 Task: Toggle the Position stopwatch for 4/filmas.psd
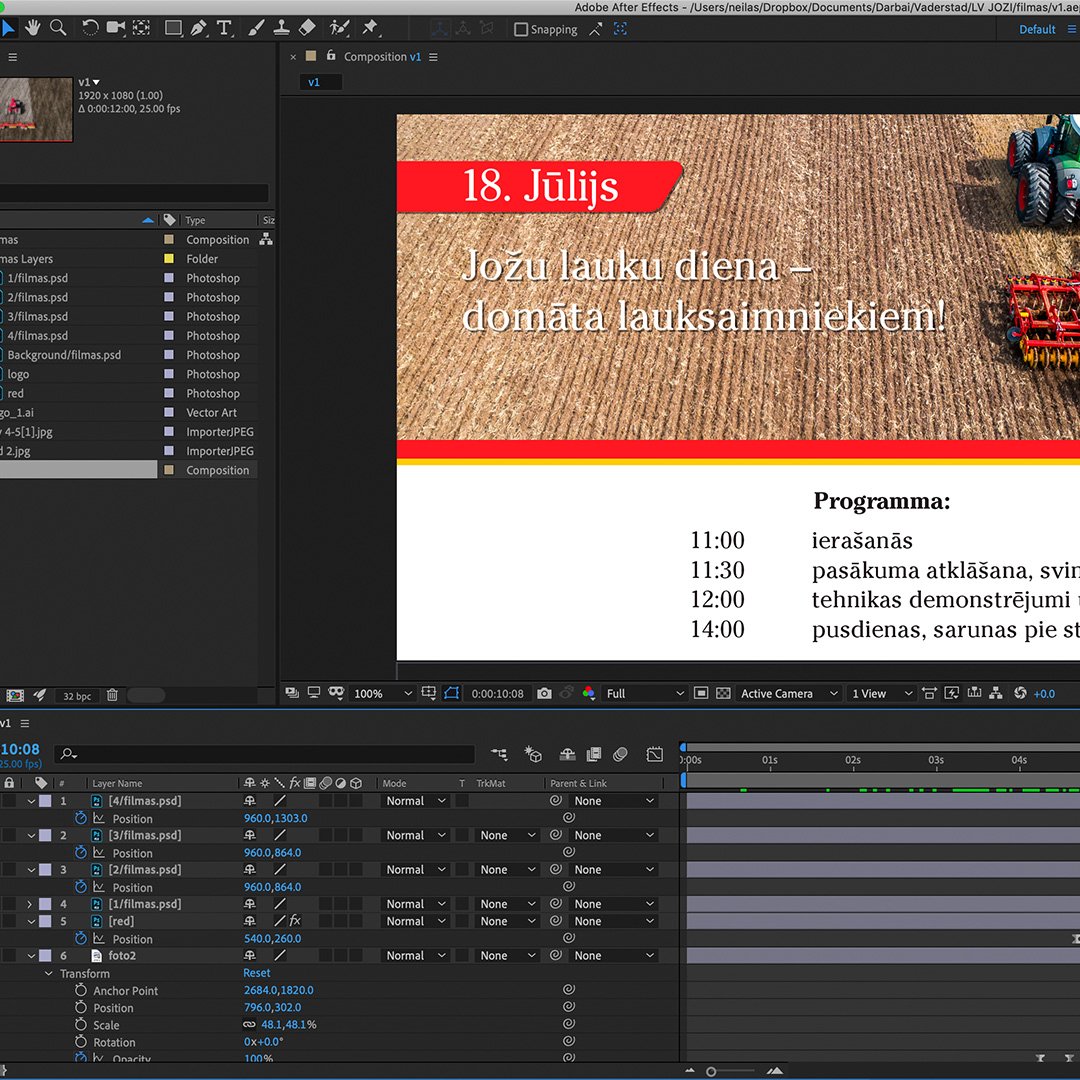click(81, 818)
